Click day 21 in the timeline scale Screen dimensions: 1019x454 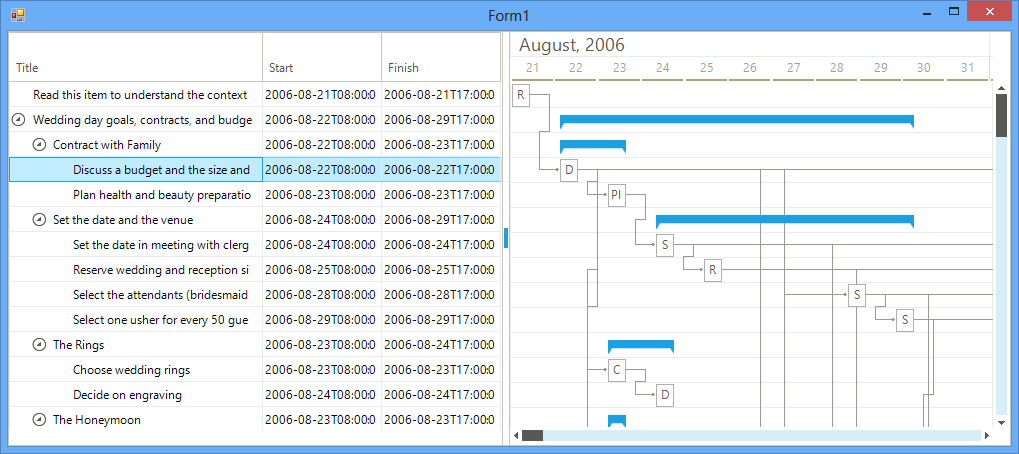coord(532,68)
